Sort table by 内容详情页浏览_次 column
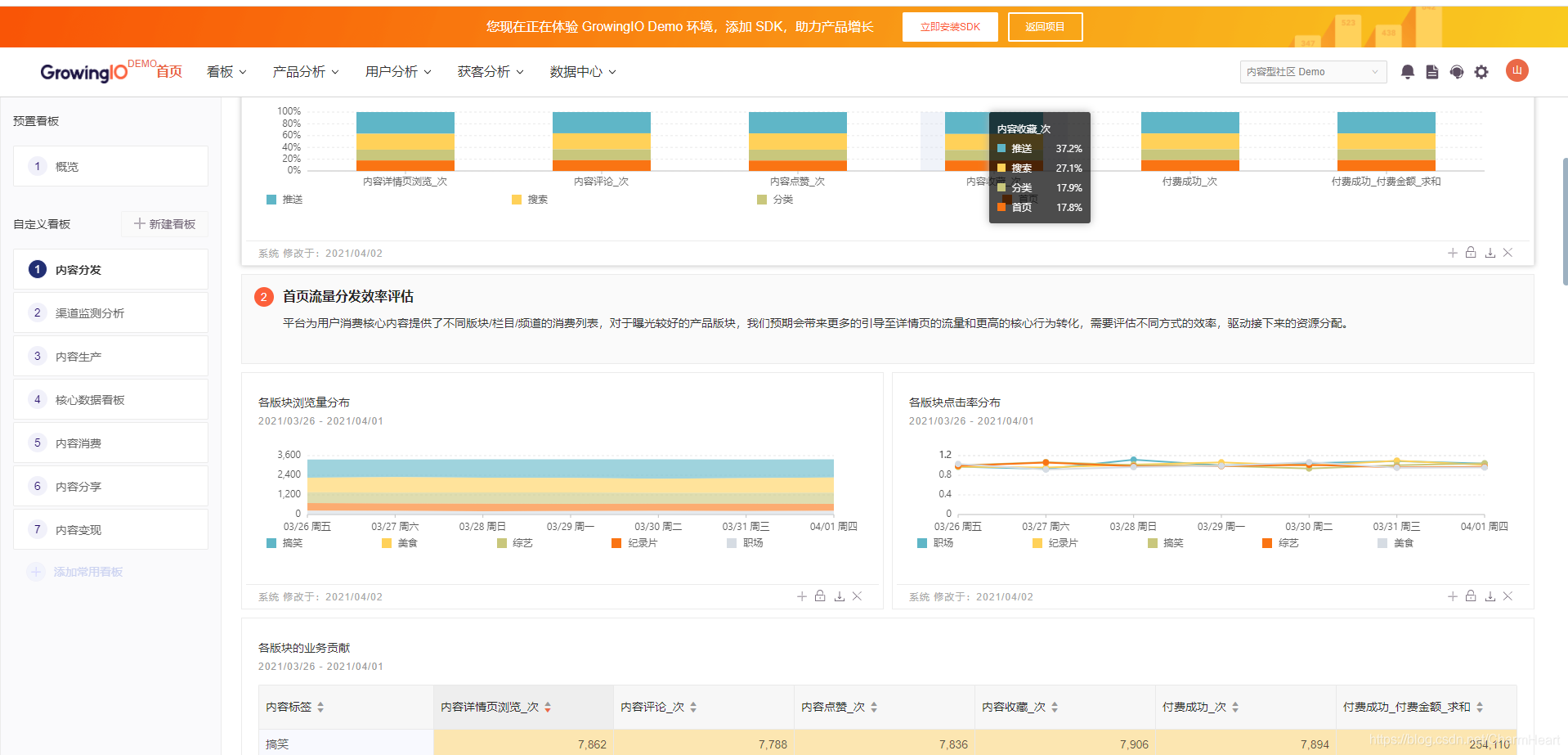Image resolution: width=1568 pixels, height=755 pixels. 548,707
